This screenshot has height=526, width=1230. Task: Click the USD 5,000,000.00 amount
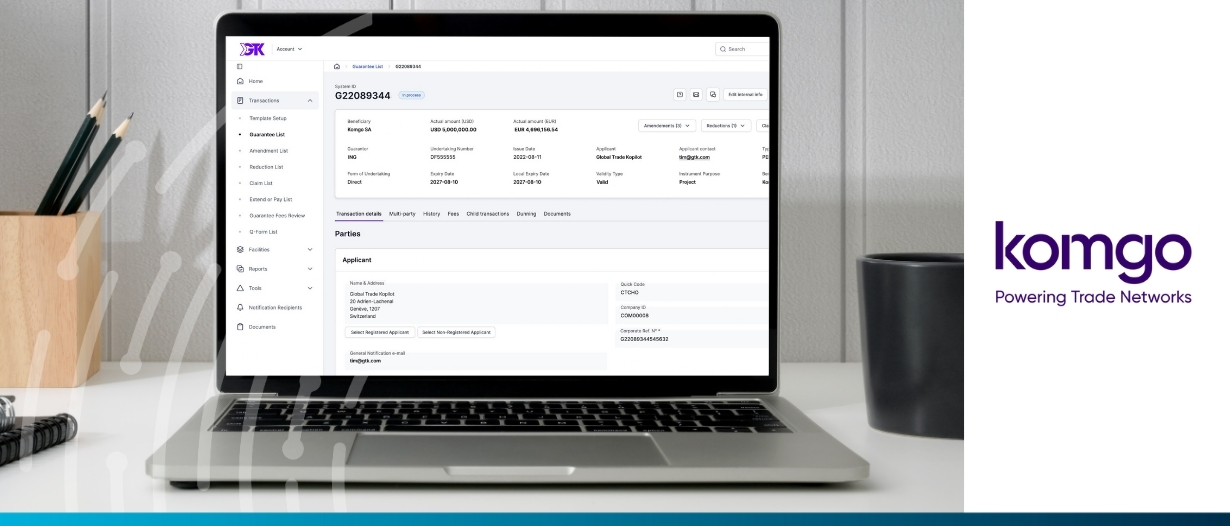point(453,129)
